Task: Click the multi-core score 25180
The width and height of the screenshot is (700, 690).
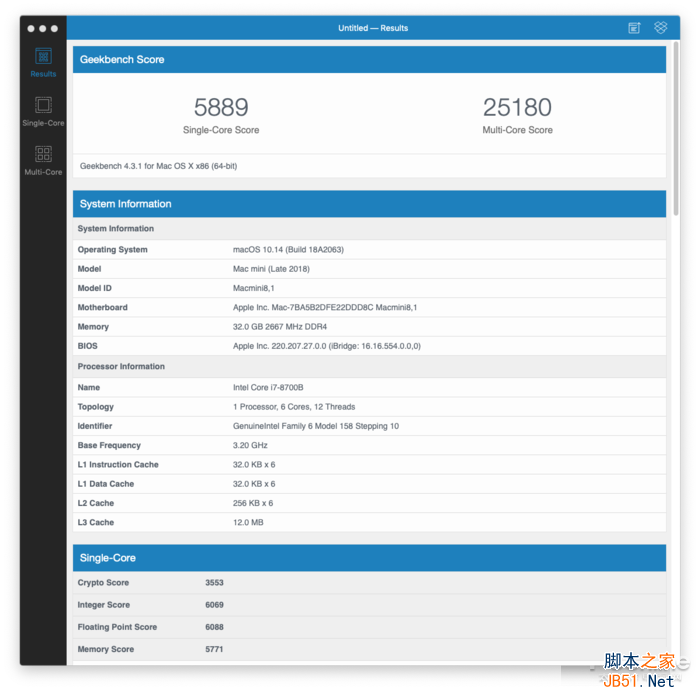Action: (x=517, y=107)
